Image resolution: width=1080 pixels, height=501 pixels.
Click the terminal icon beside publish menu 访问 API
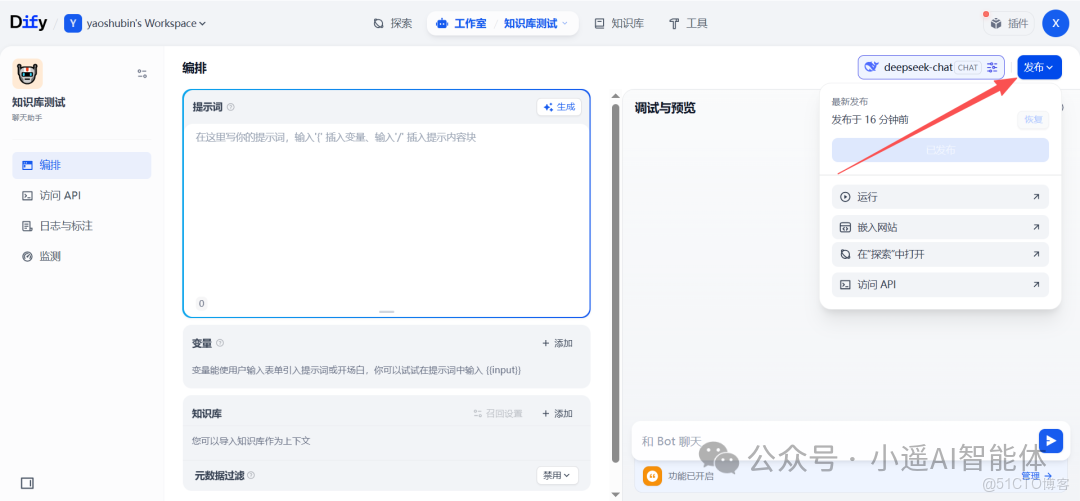[845, 285]
